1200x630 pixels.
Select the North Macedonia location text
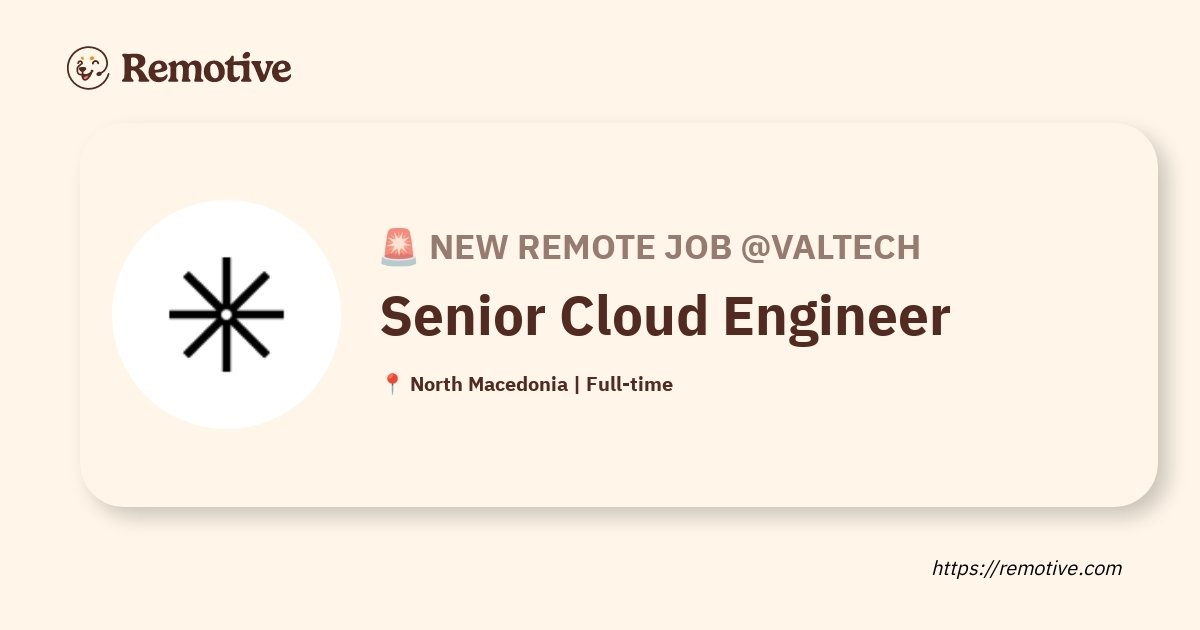click(x=489, y=384)
